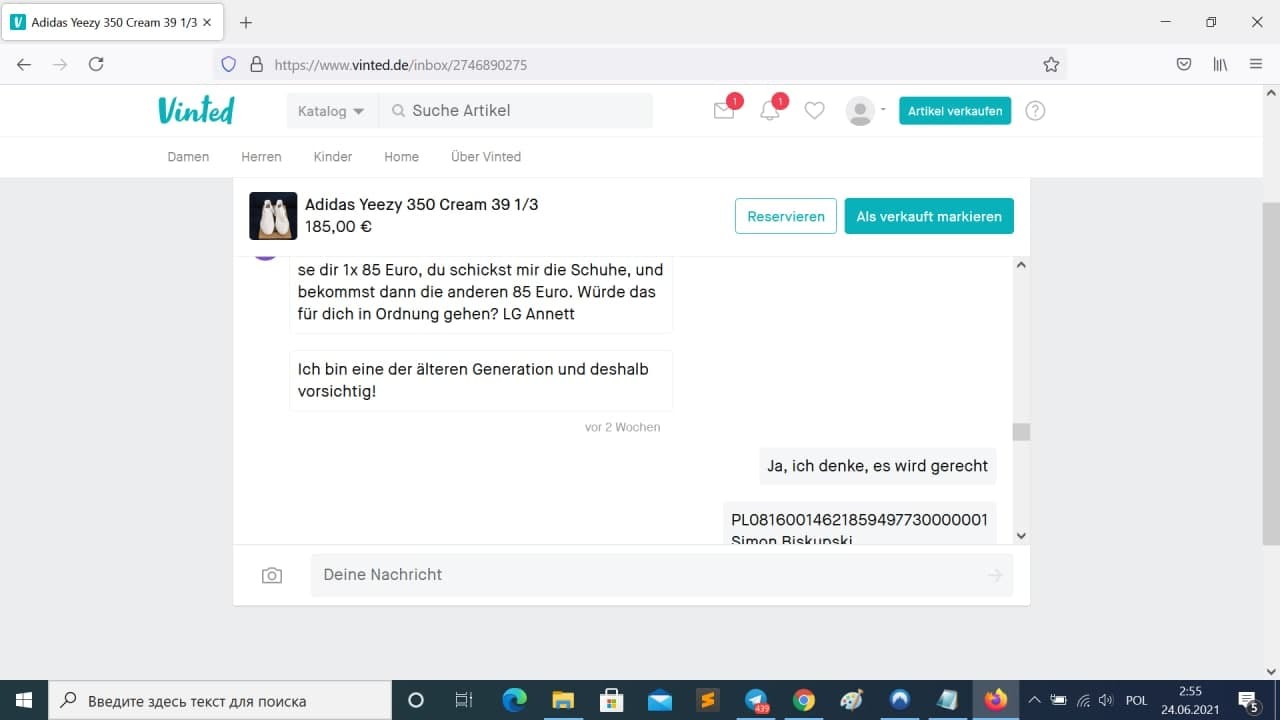The height and width of the screenshot is (720, 1280).
Task: Open favorites via the heart icon
Action: click(x=815, y=111)
